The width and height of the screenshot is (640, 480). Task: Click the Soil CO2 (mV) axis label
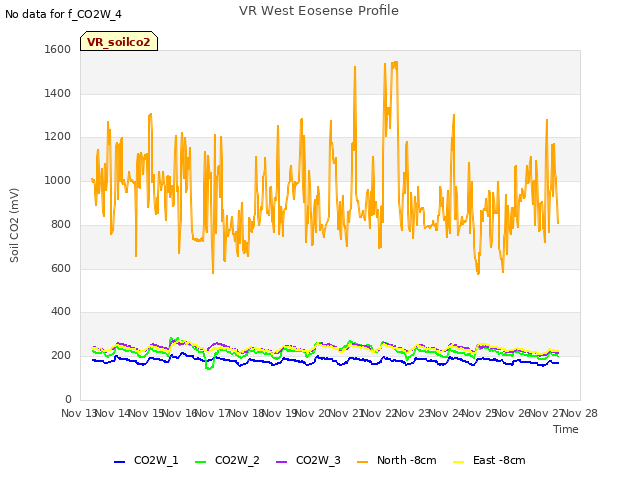(x=14, y=225)
